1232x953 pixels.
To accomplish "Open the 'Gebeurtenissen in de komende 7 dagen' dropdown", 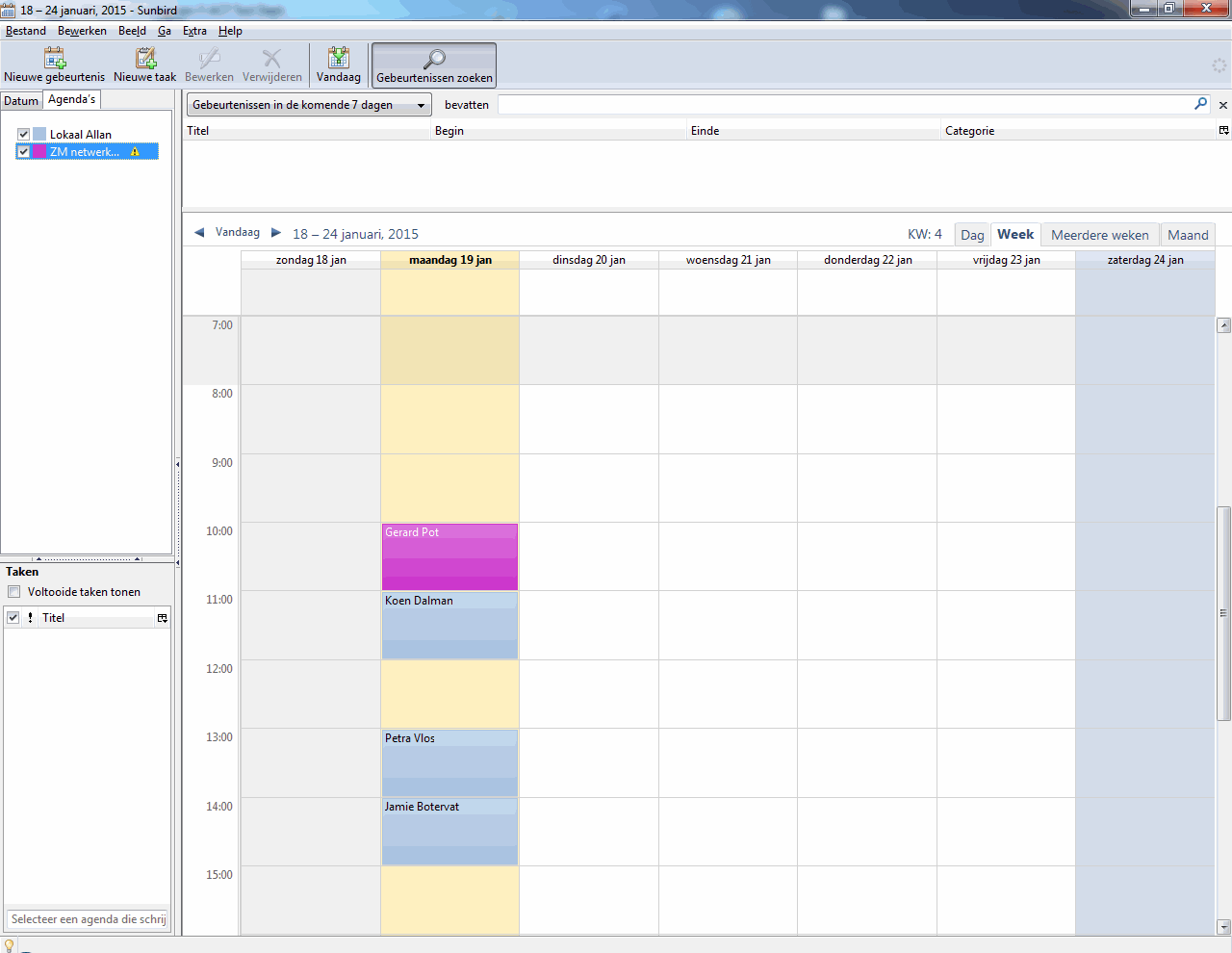I will [x=309, y=105].
